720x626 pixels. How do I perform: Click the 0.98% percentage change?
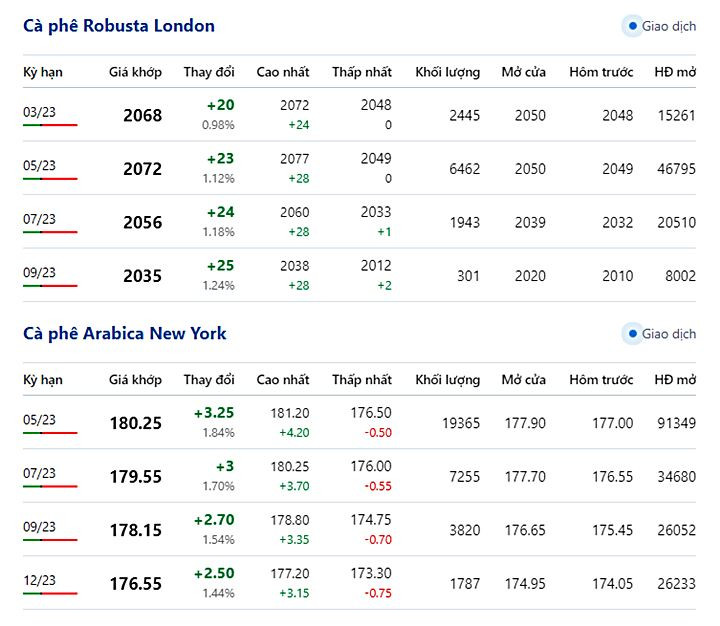(218, 125)
